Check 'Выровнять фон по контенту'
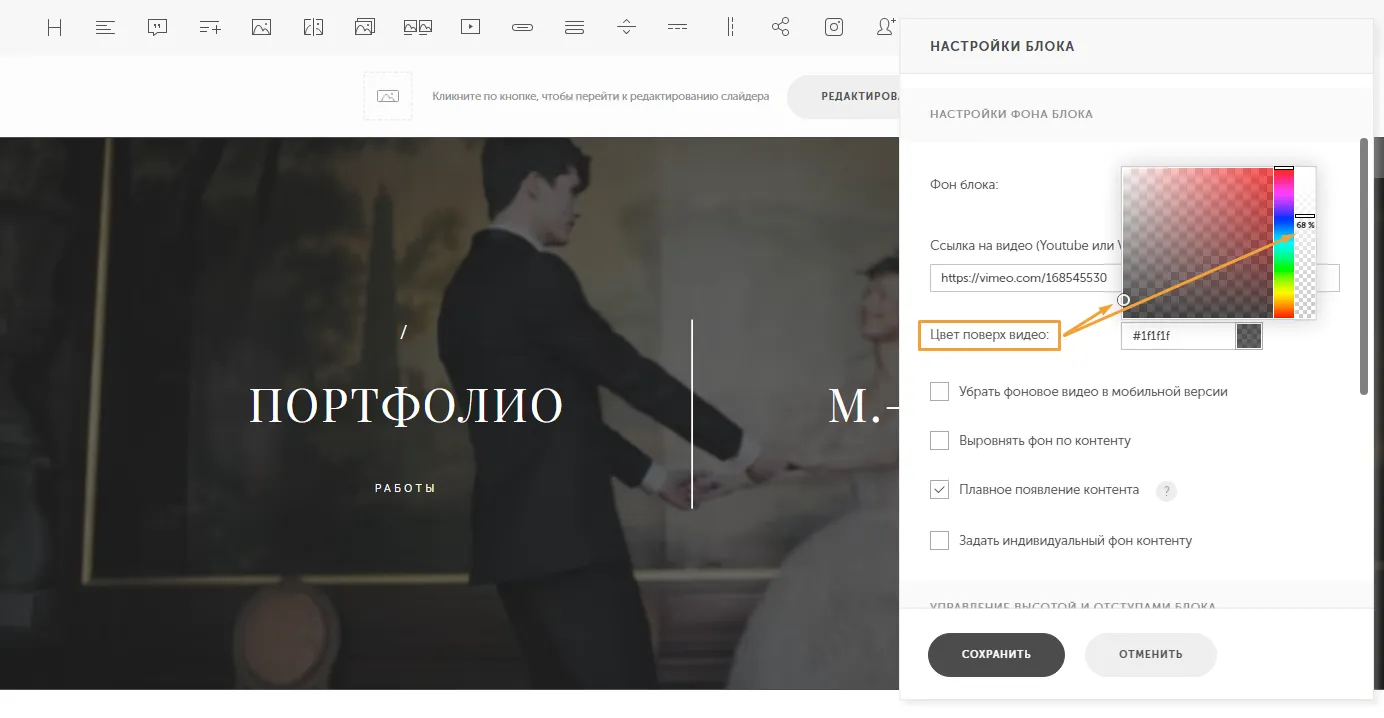 pos(939,440)
